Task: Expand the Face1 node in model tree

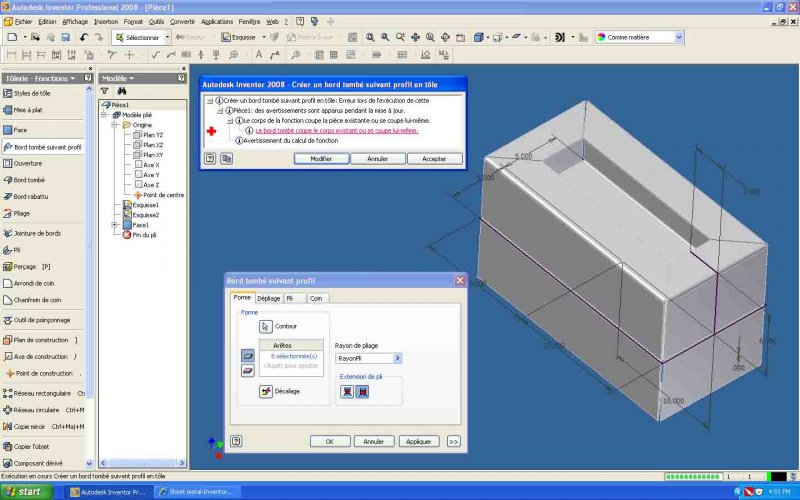Action: pyautogui.click(x=115, y=225)
